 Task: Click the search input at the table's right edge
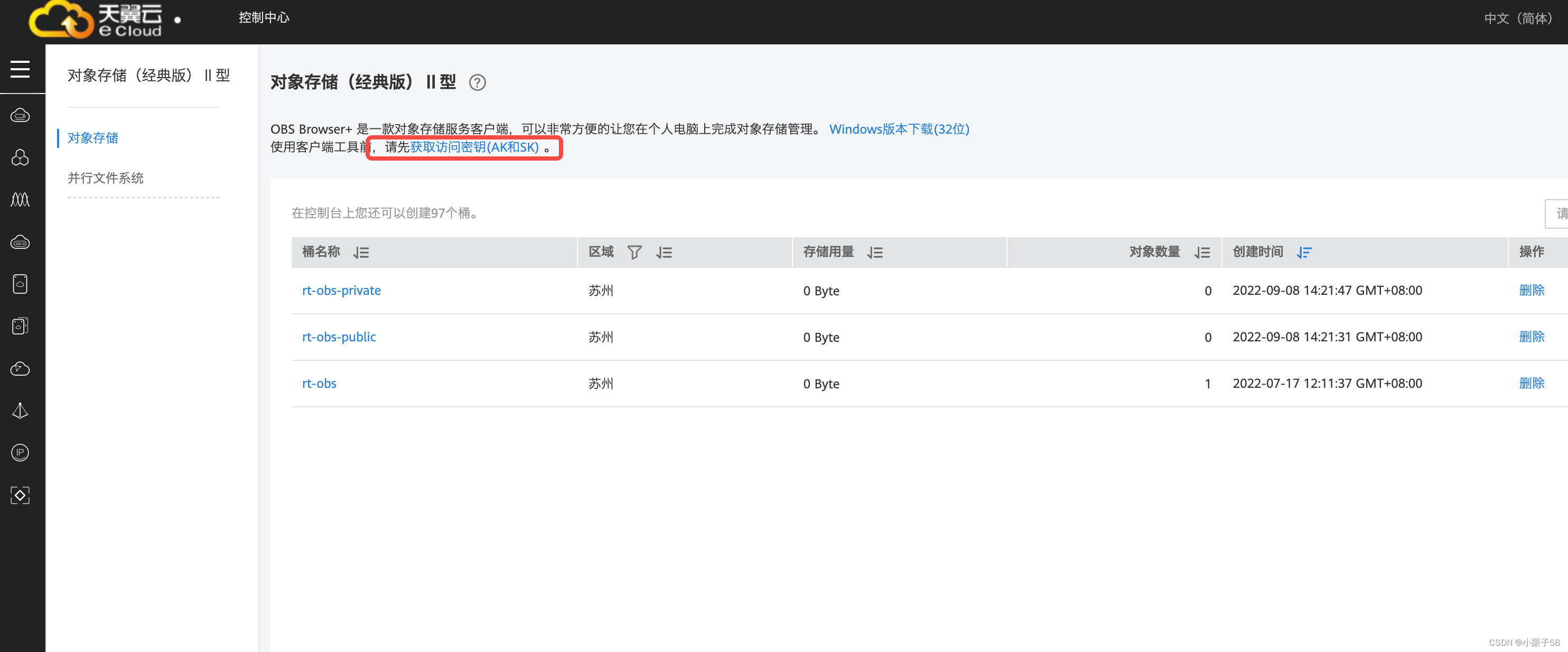[1557, 213]
